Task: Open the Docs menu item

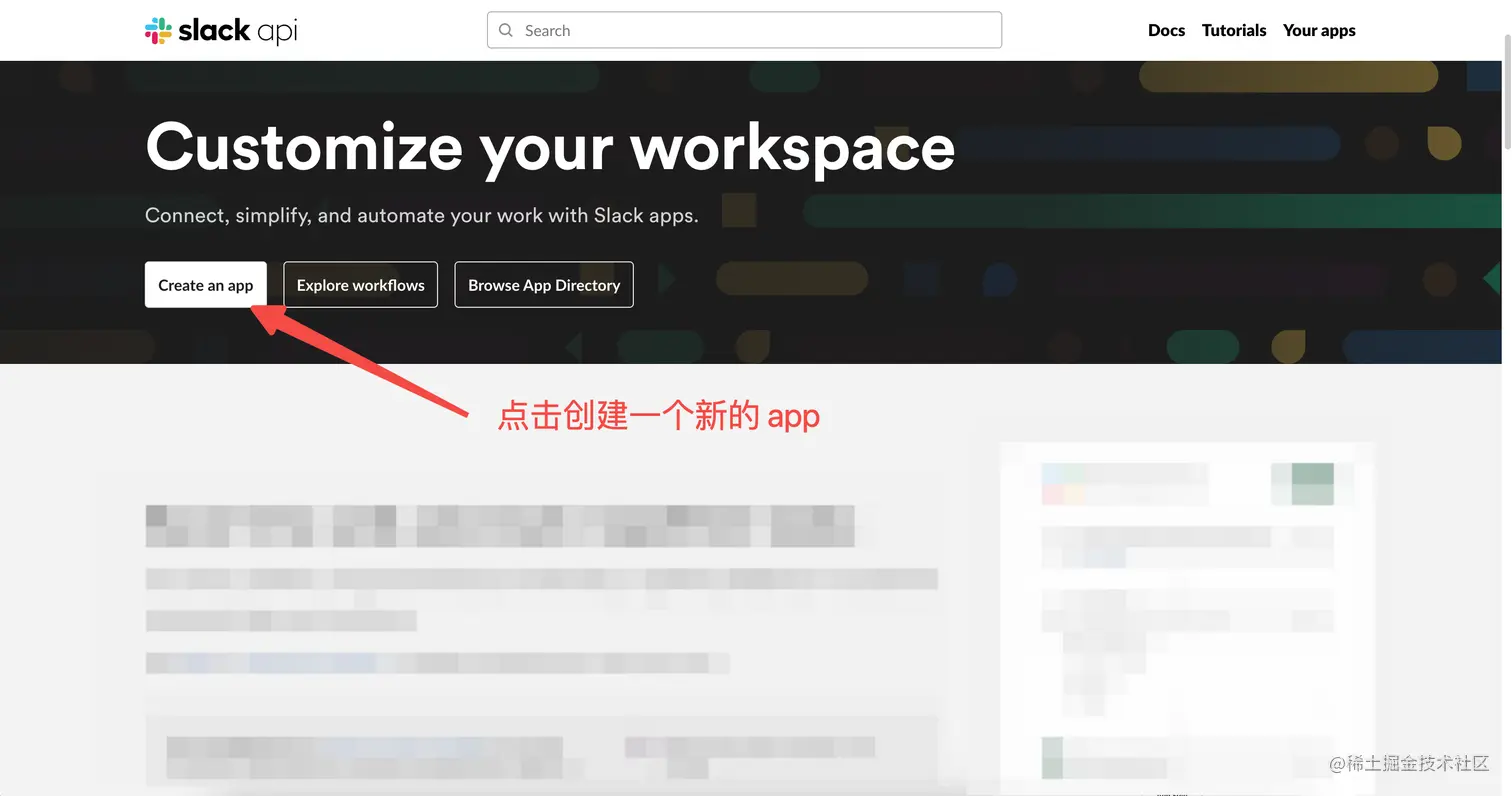Action: pyautogui.click(x=1166, y=30)
